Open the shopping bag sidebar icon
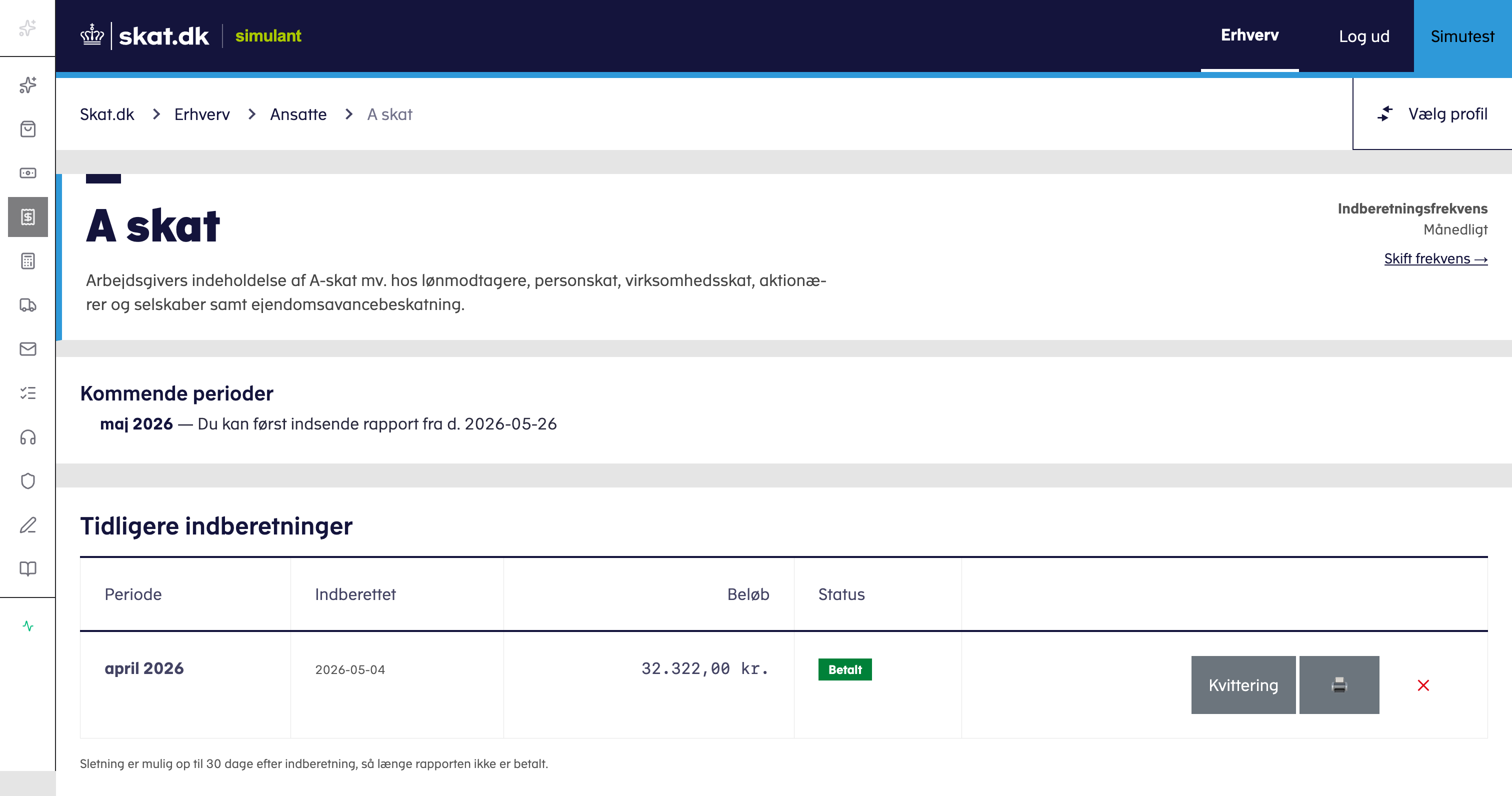Viewport: 1512px width, 796px height. click(27, 129)
